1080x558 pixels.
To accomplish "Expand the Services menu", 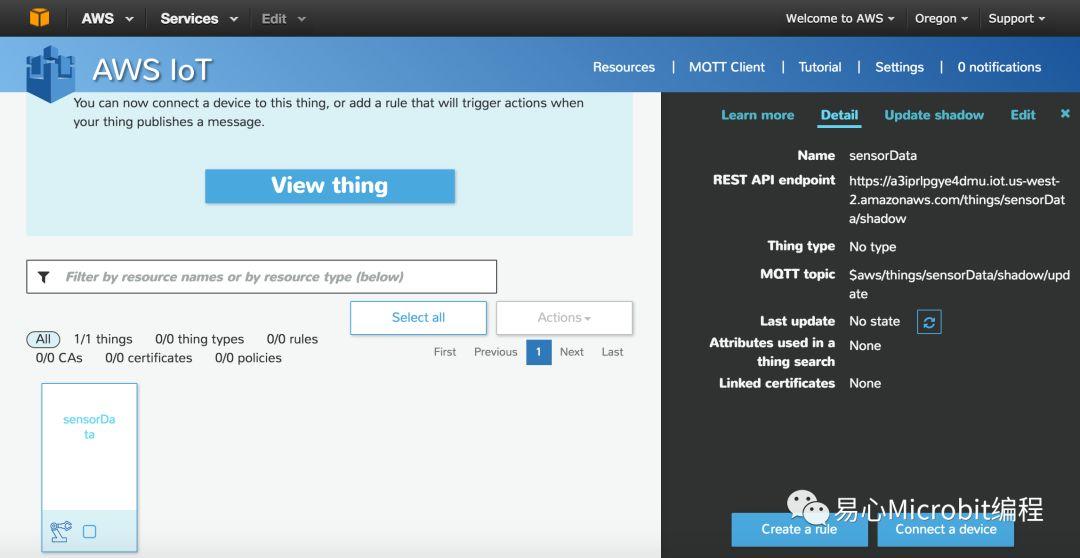I will pyautogui.click(x=198, y=19).
